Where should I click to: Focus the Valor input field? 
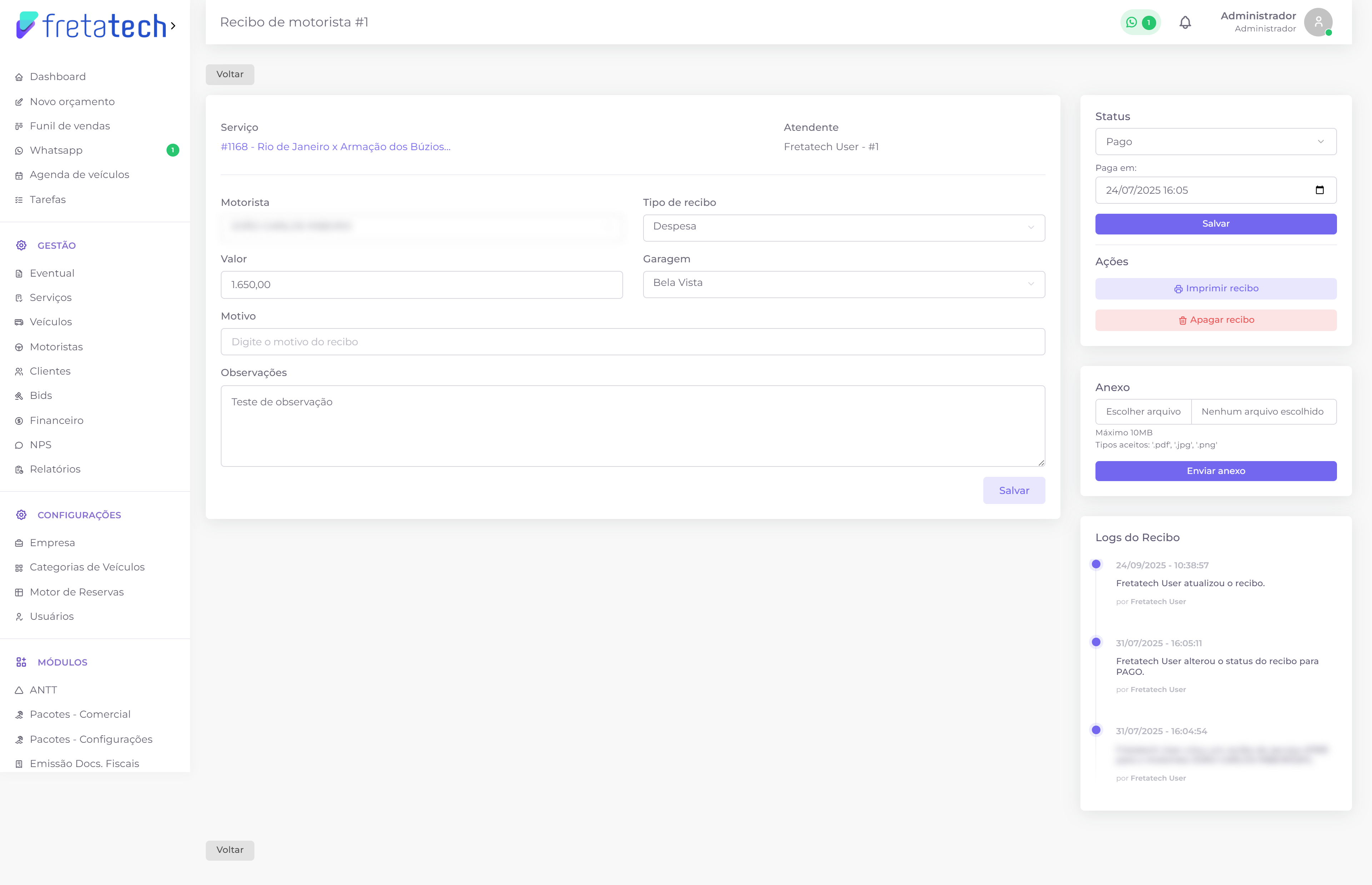pos(422,285)
